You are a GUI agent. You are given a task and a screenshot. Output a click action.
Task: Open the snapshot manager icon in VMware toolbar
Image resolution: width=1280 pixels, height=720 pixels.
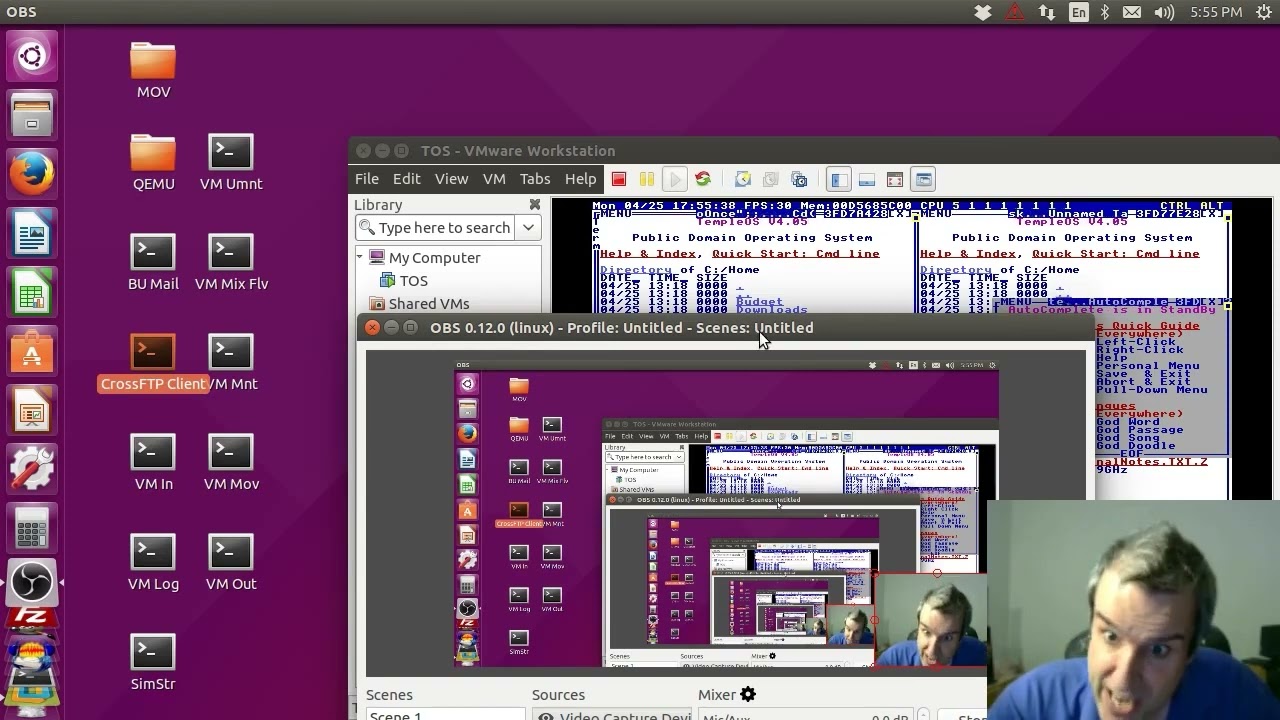[799, 179]
